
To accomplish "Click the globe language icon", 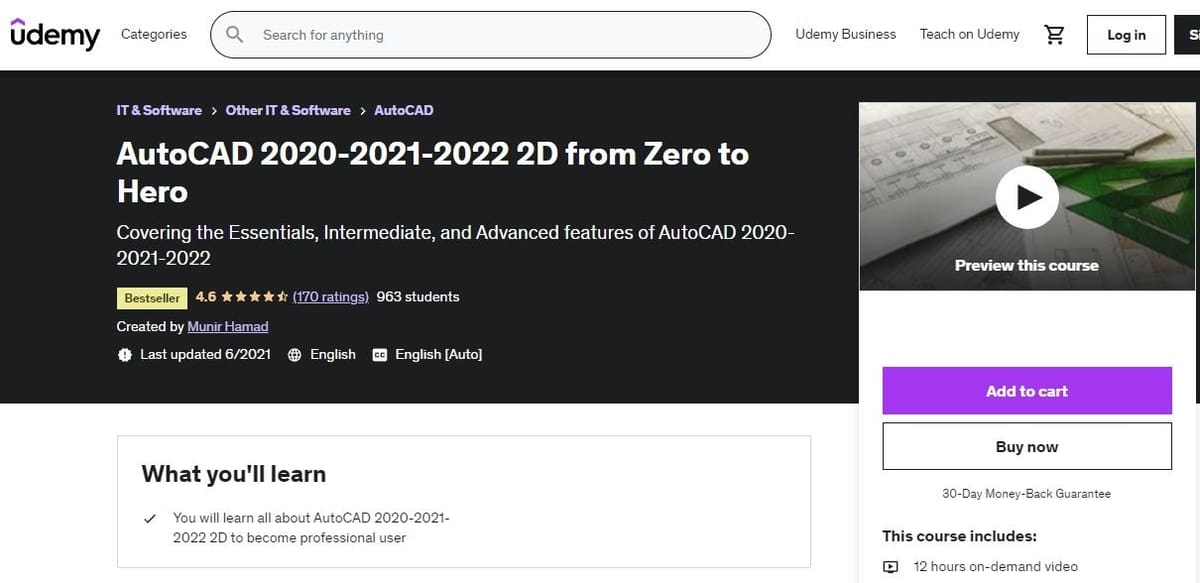I will [294, 355].
